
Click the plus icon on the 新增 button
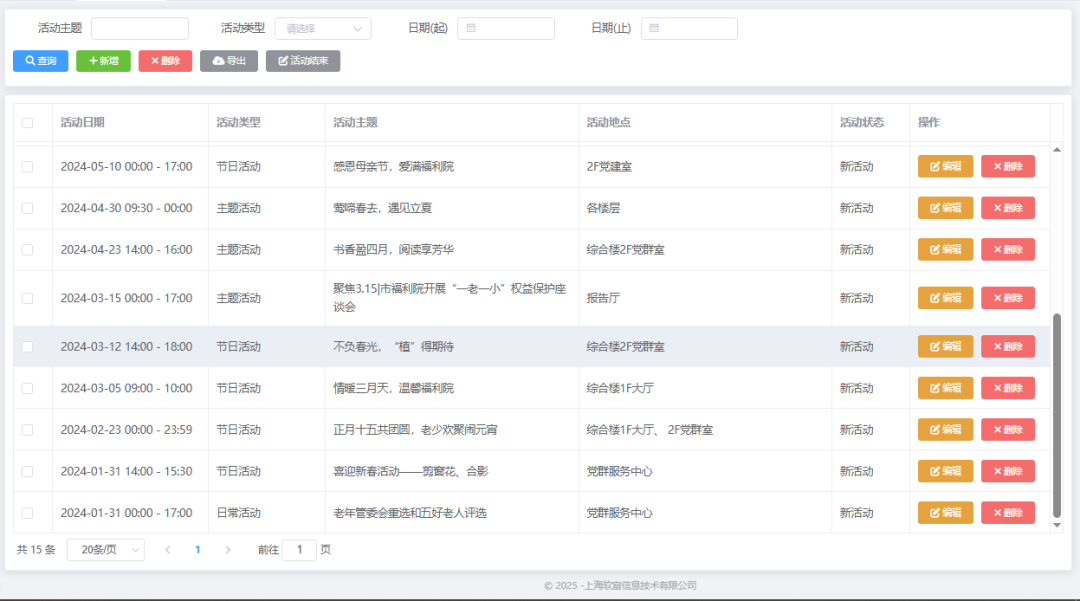point(90,61)
